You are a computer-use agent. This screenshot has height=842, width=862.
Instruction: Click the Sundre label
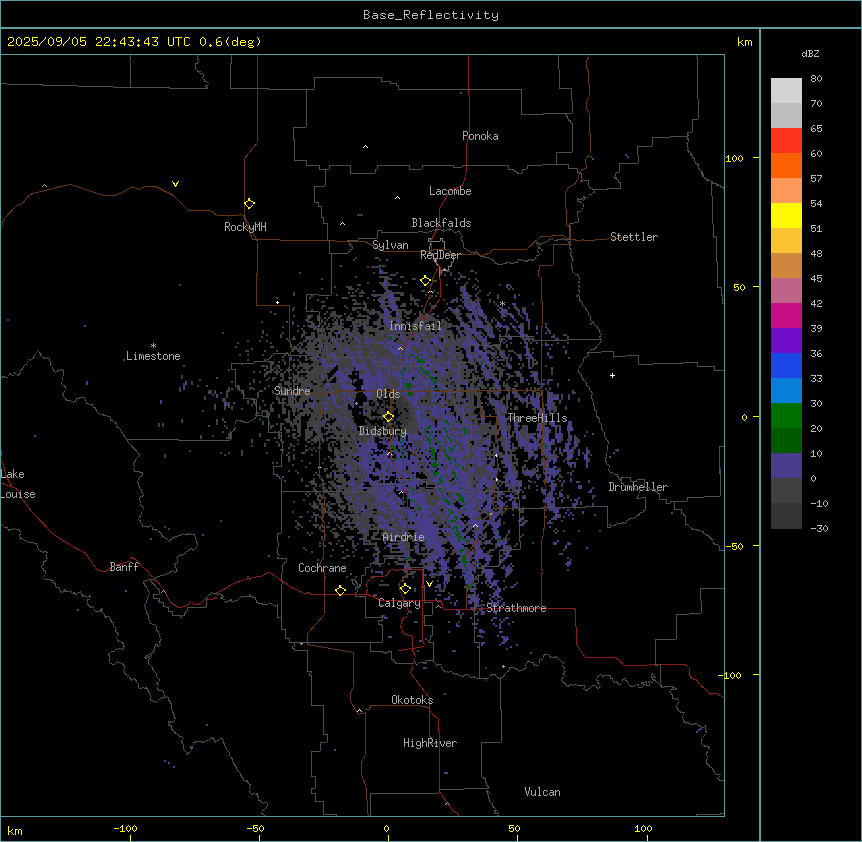pyautogui.click(x=292, y=391)
